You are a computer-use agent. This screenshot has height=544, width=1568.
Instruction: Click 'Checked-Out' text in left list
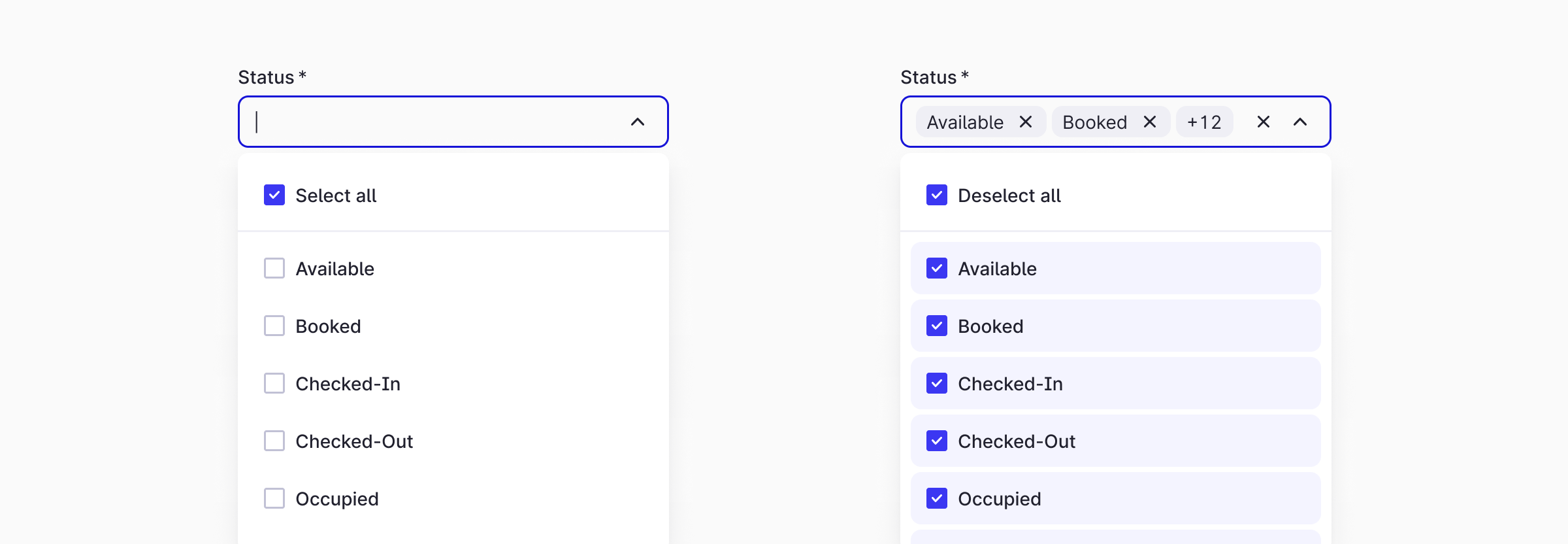354,441
